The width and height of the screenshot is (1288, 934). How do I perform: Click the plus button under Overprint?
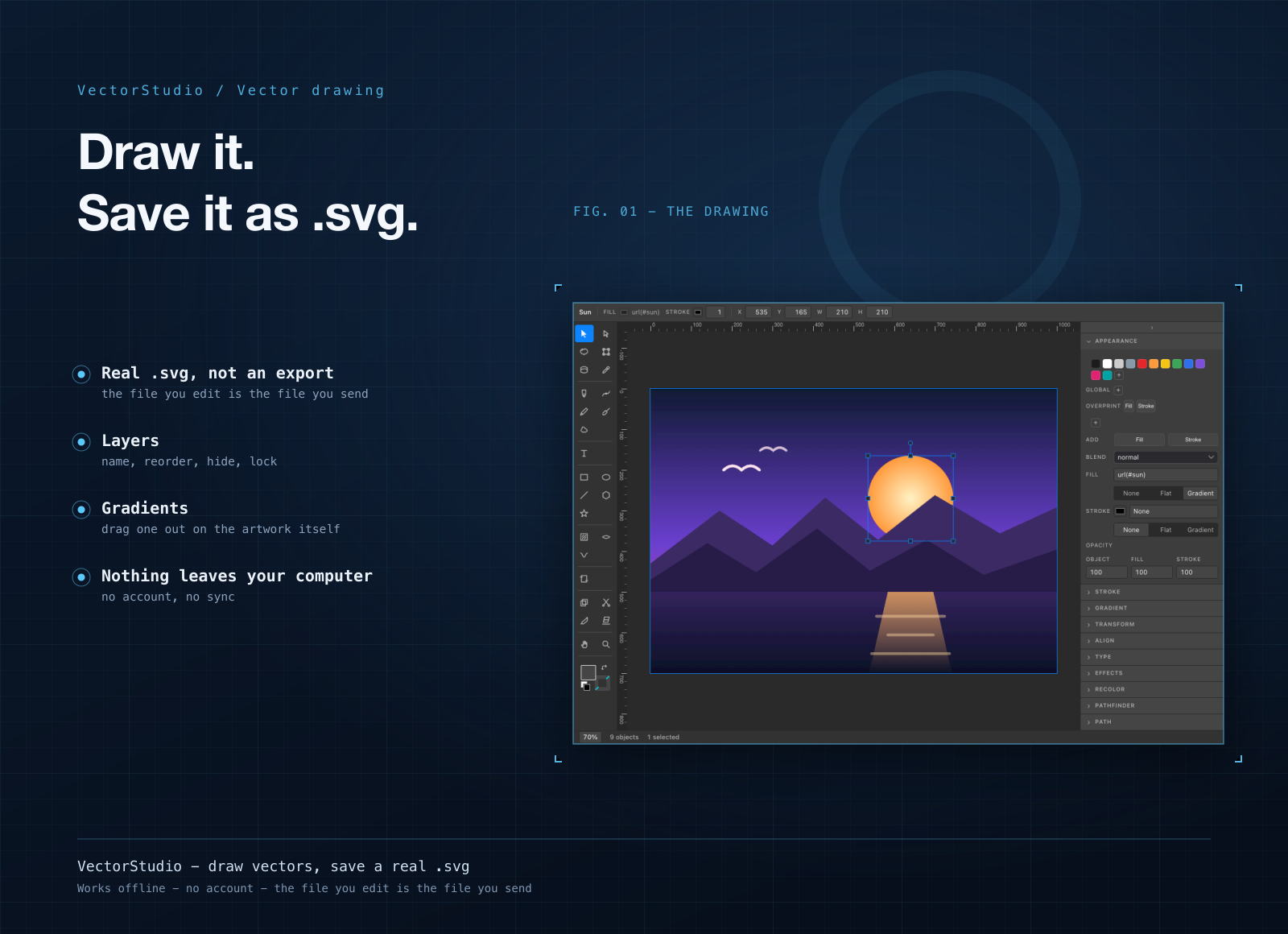[x=1095, y=423]
